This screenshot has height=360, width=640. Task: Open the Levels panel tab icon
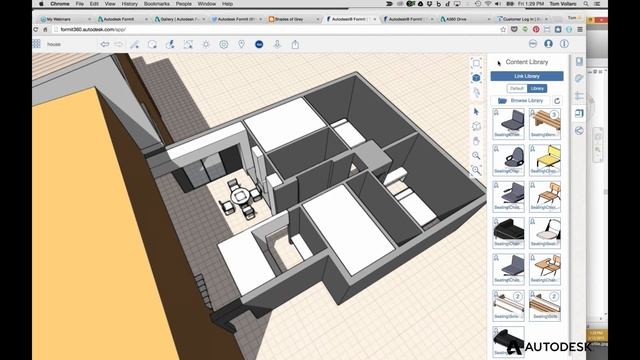pyautogui.click(x=579, y=96)
